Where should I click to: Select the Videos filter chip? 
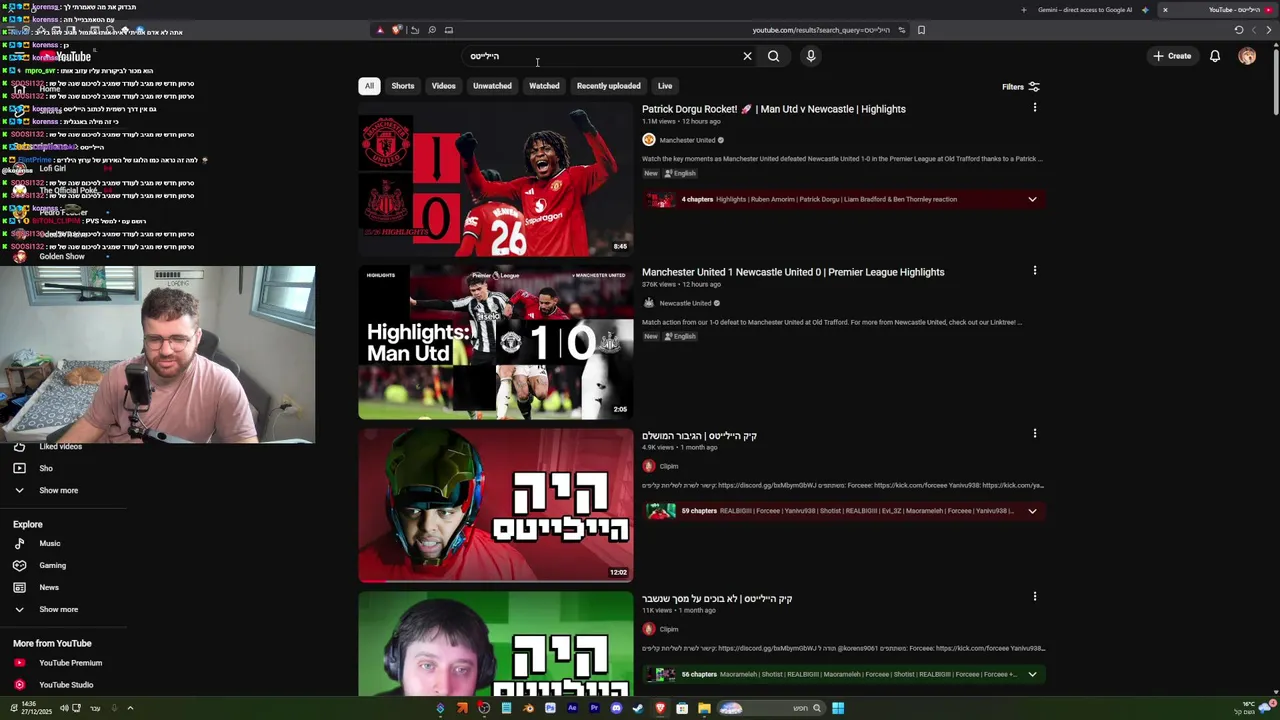click(444, 86)
